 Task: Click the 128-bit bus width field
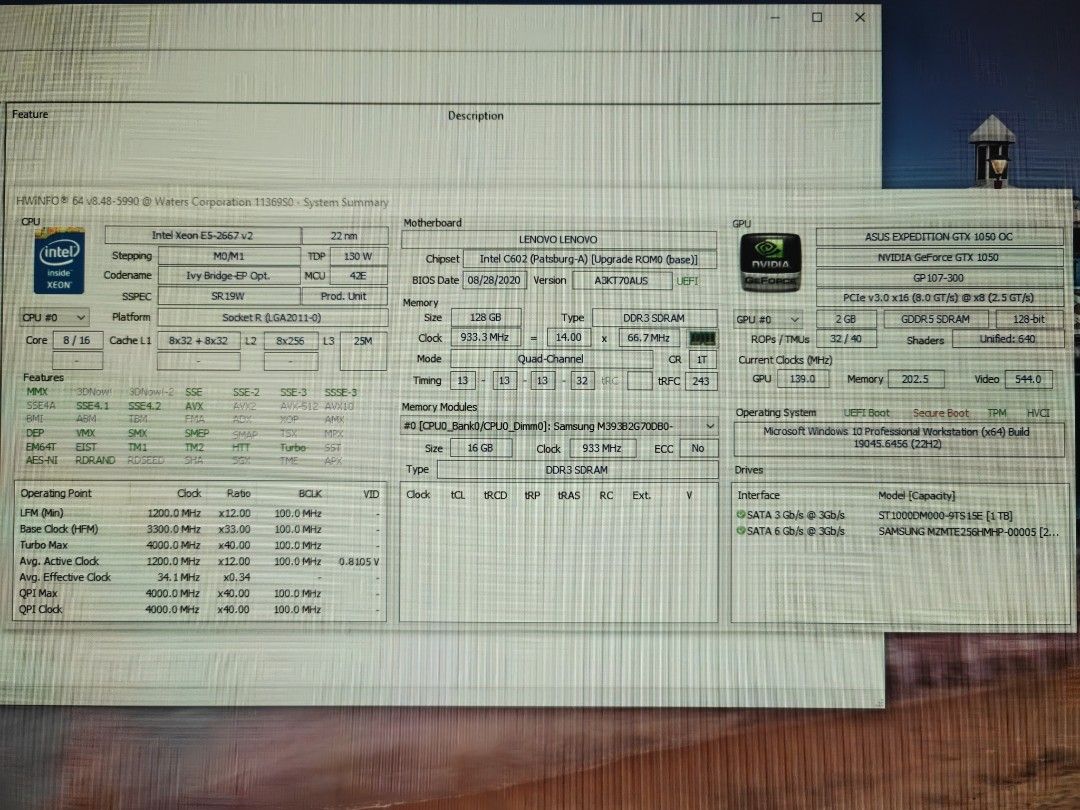click(x=1029, y=320)
